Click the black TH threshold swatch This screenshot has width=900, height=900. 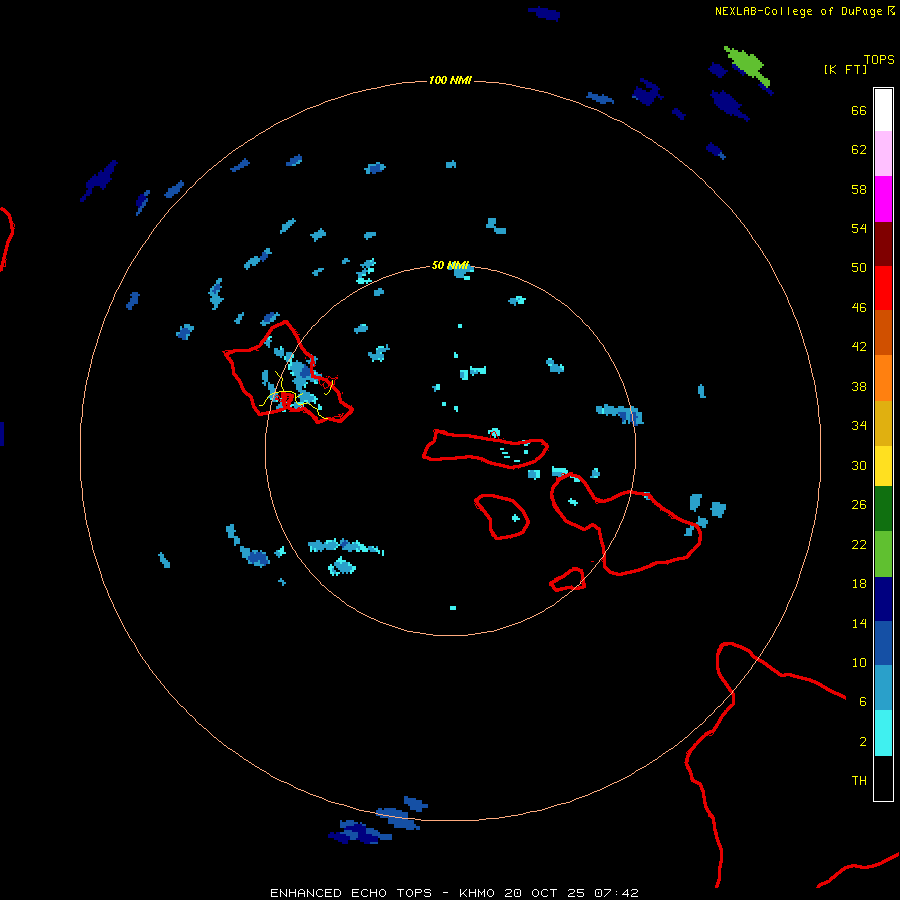[x=883, y=778]
